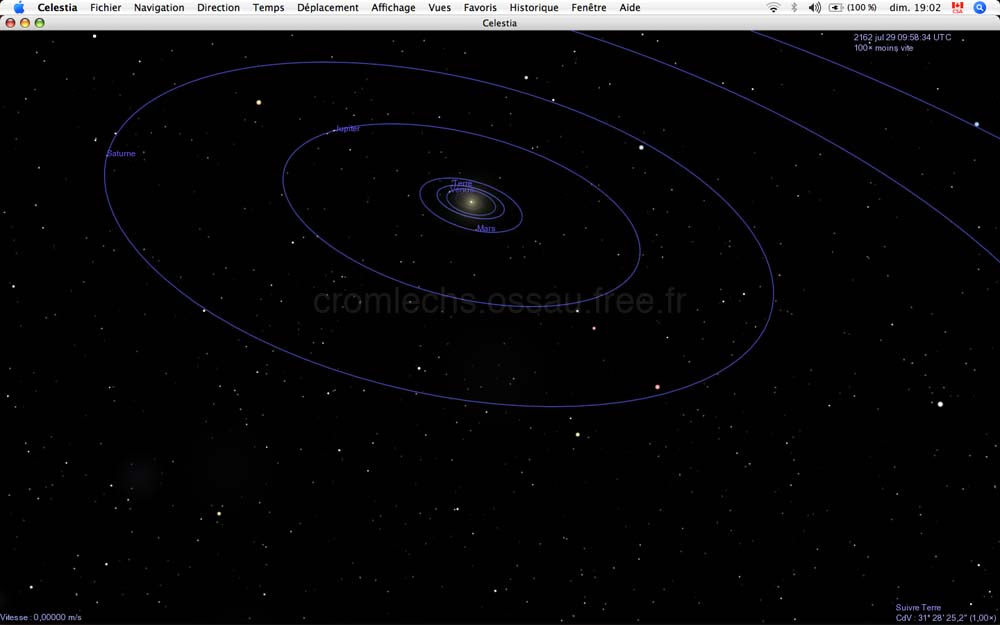Select the Mars planet label
This screenshot has height=625, width=1000.
click(486, 228)
